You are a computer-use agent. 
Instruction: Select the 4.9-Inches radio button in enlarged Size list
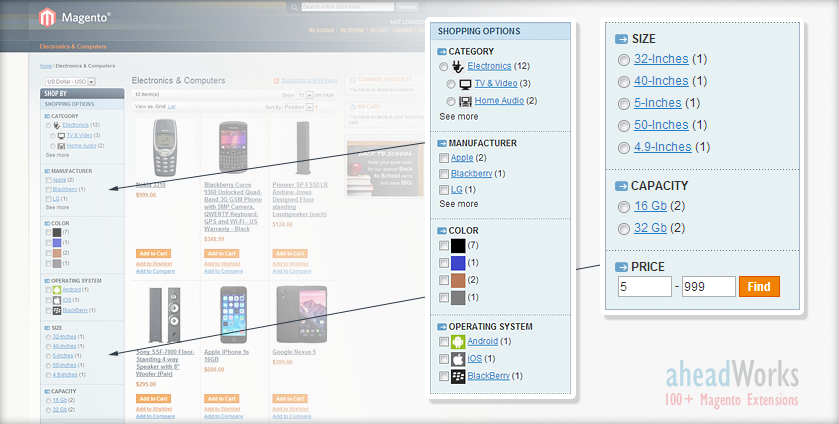[623, 148]
